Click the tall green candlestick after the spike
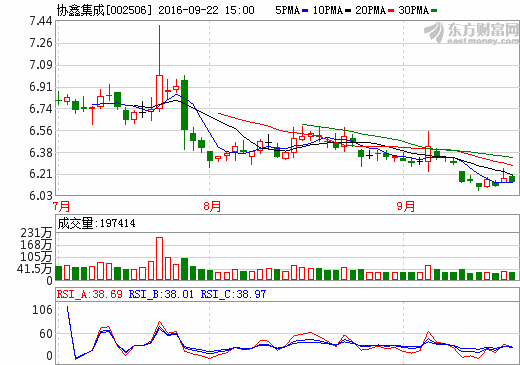Screen dimensions: 520x365 184,112
